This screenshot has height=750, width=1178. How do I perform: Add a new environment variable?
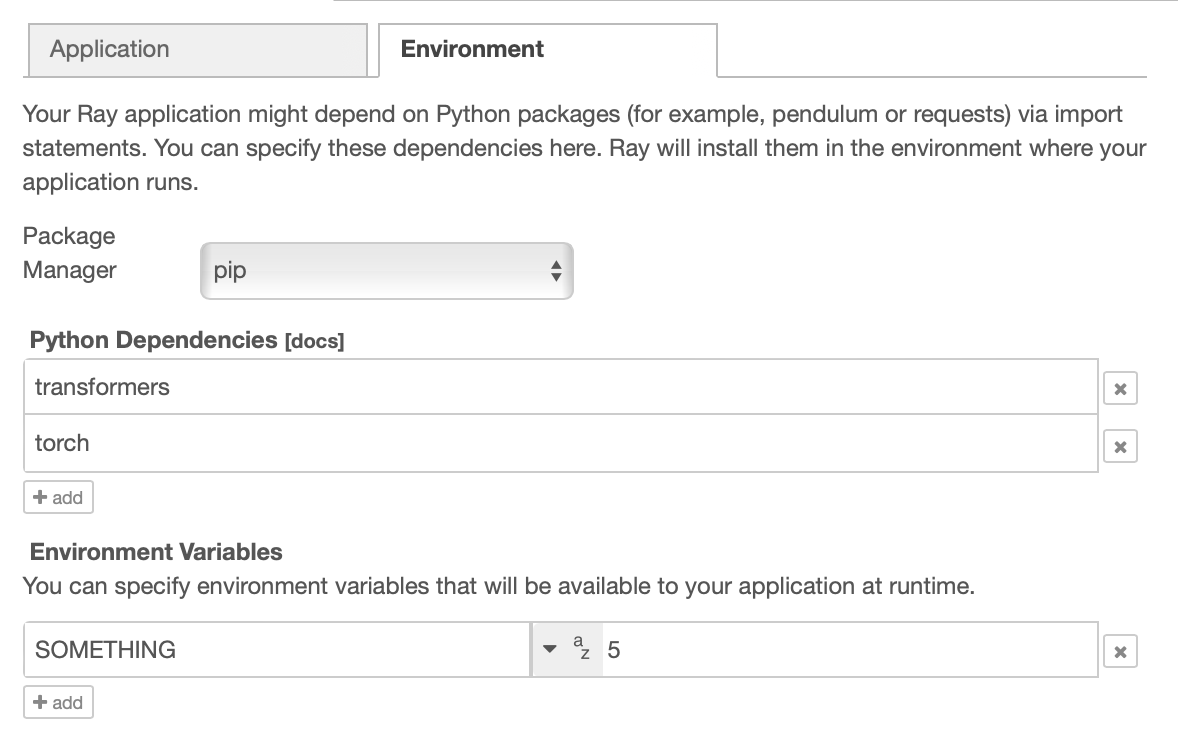(58, 702)
